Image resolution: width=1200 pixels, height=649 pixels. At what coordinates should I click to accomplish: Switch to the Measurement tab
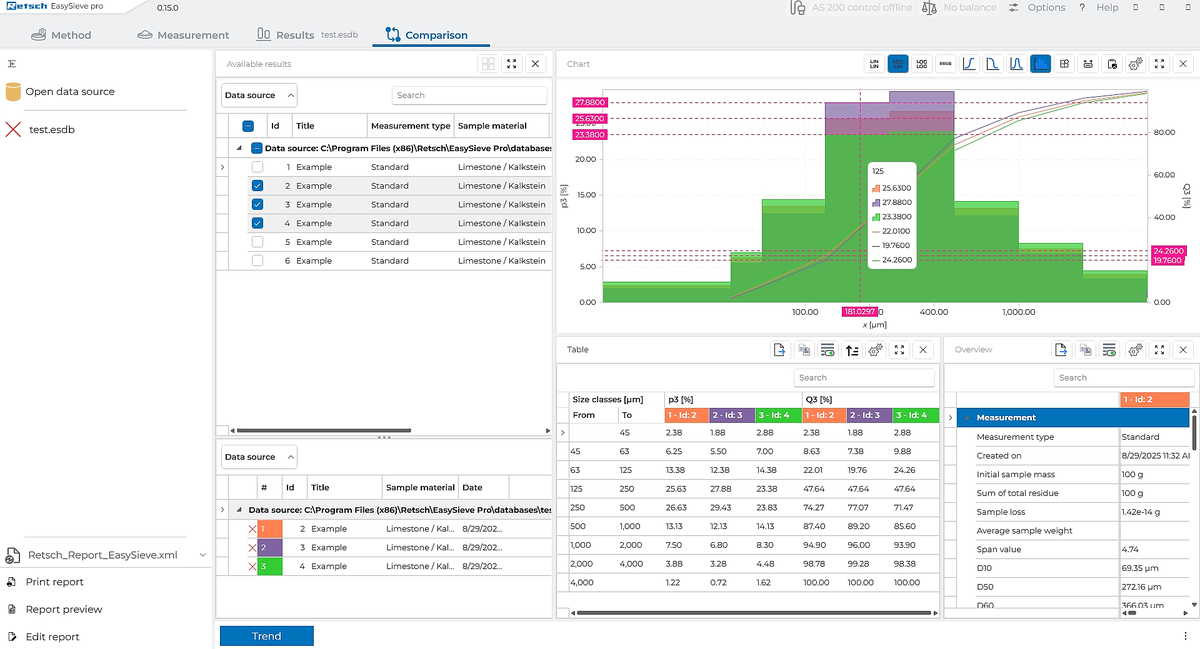(x=181, y=35)
